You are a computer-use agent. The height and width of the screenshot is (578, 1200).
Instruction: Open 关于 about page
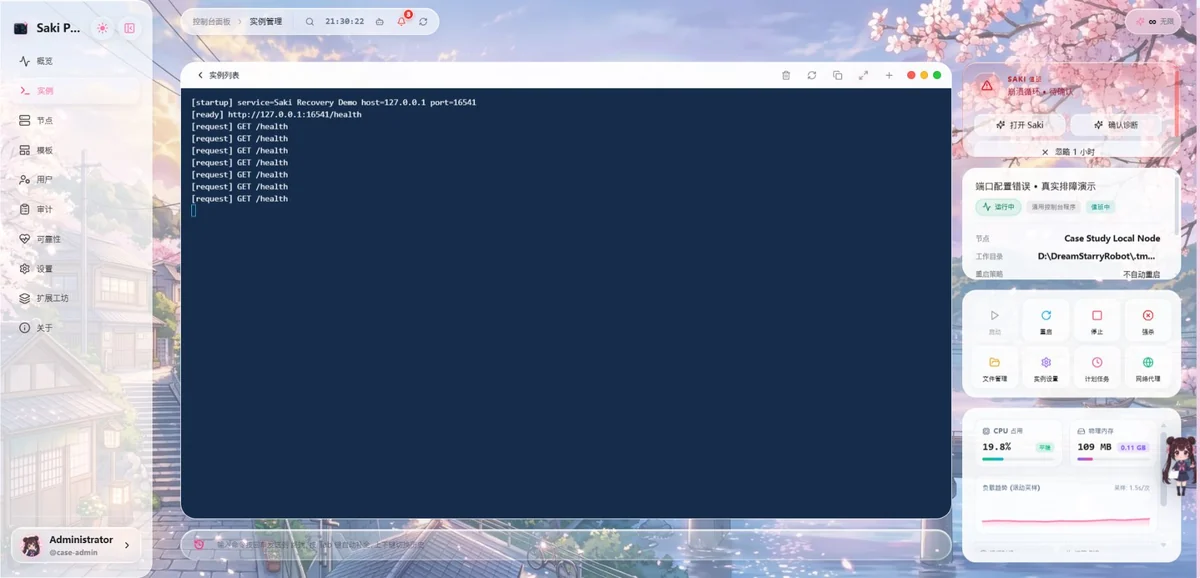pyautogui.click(x=76, y=328)
